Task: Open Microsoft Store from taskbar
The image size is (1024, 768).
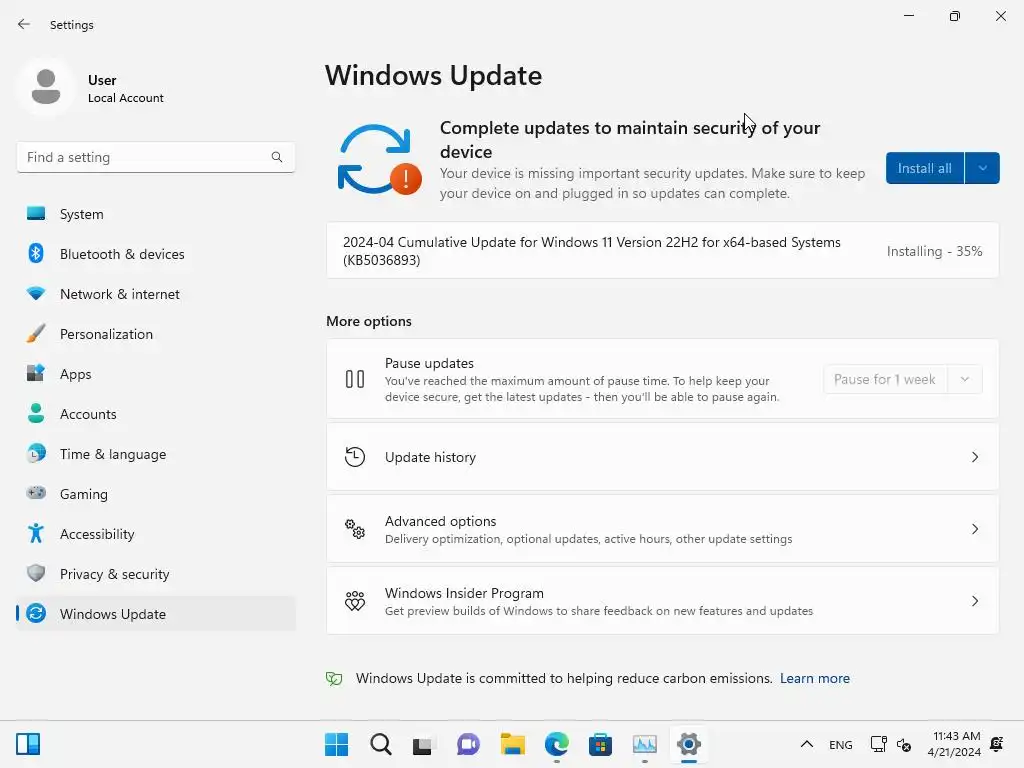Action: (600, 744)
